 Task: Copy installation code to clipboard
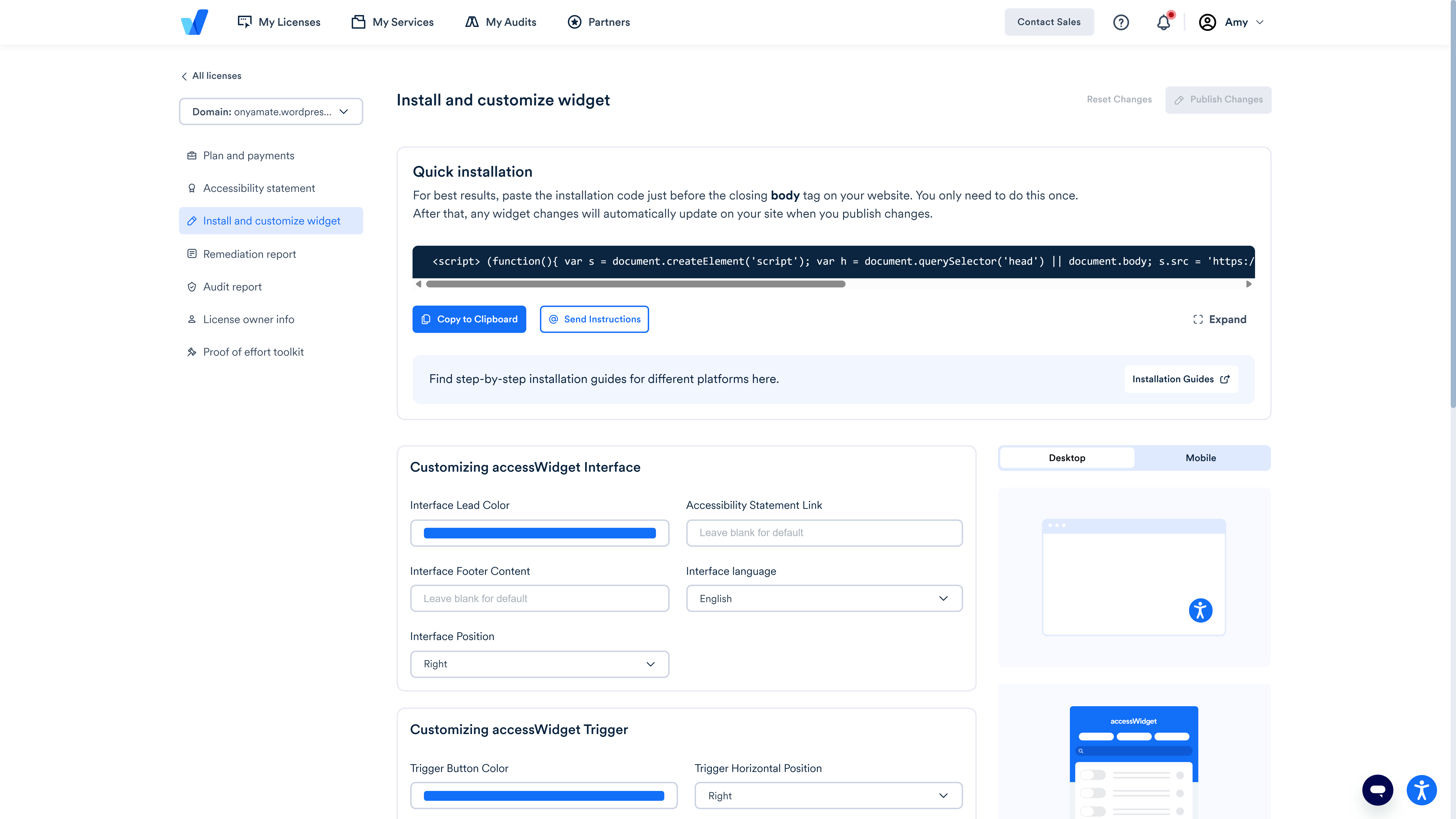pos(469,319)
